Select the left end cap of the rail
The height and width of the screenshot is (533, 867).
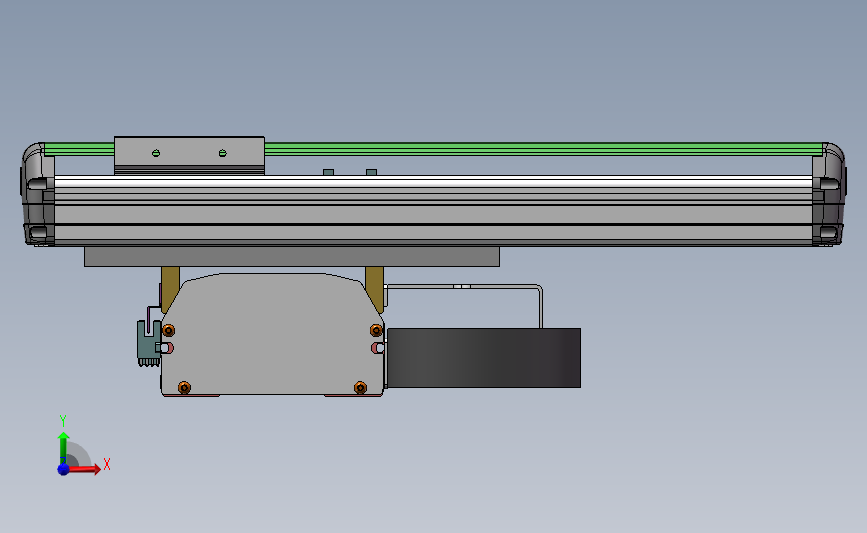pyautogui.click(x=38, y=194)
